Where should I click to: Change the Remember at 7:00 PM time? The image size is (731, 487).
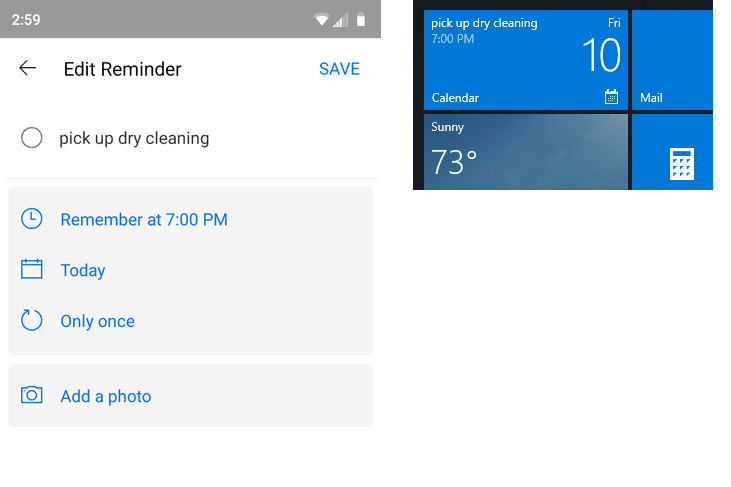(x=144, y=219)
